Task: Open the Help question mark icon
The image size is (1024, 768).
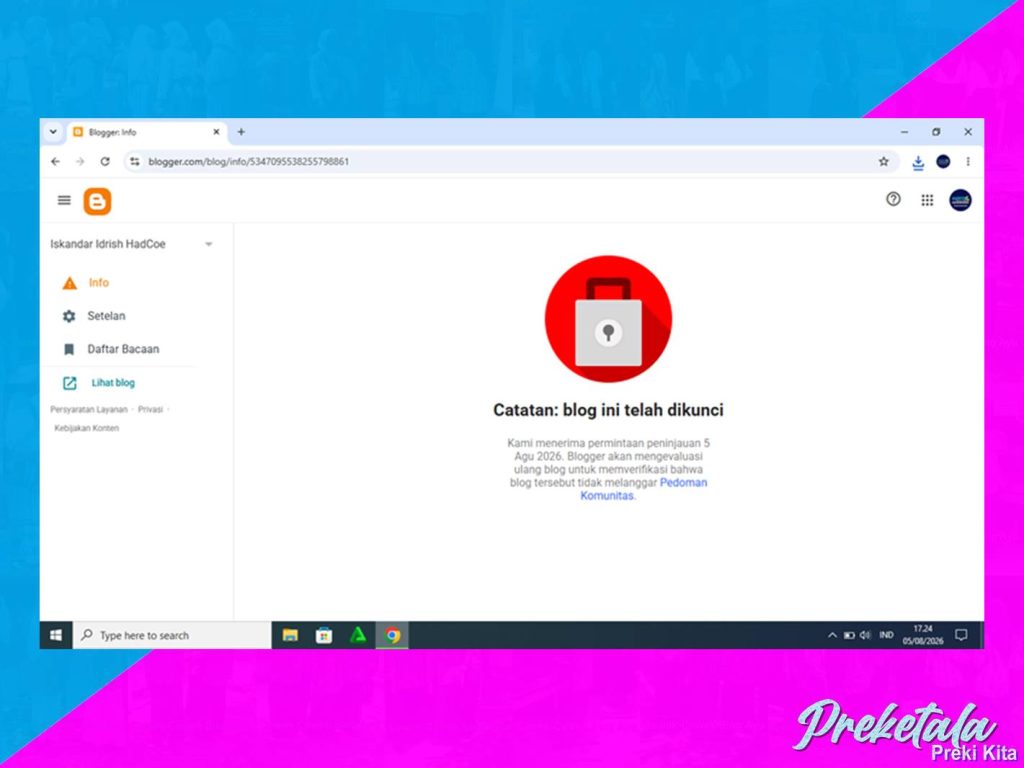Action: pos(893,199)
